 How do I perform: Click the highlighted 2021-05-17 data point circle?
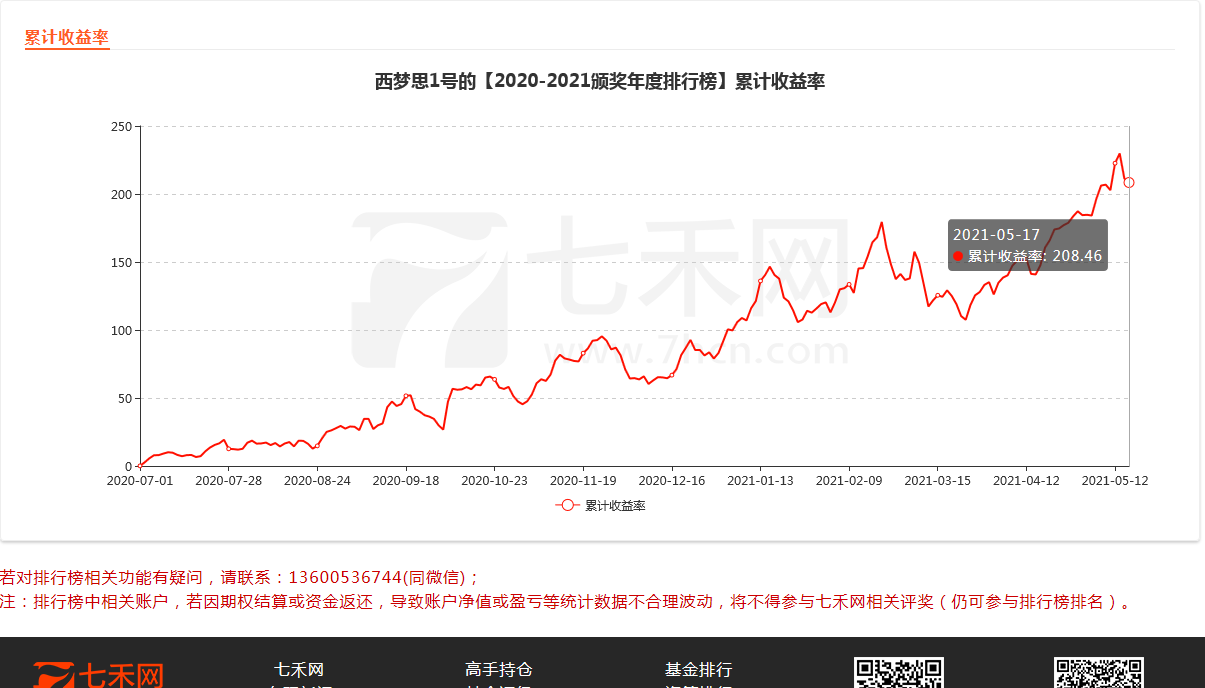pyautogui.click(x=1129, y=182)
